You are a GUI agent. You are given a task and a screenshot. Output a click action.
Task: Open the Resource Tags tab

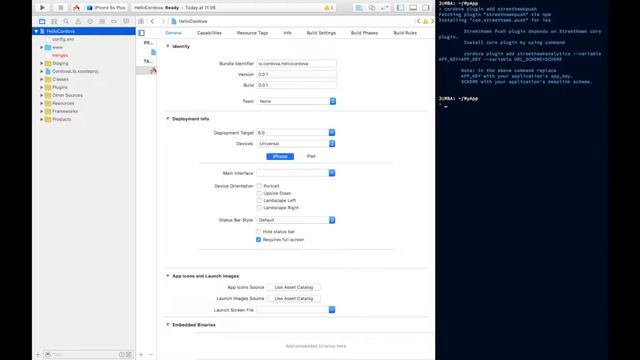tap(253, 33)
